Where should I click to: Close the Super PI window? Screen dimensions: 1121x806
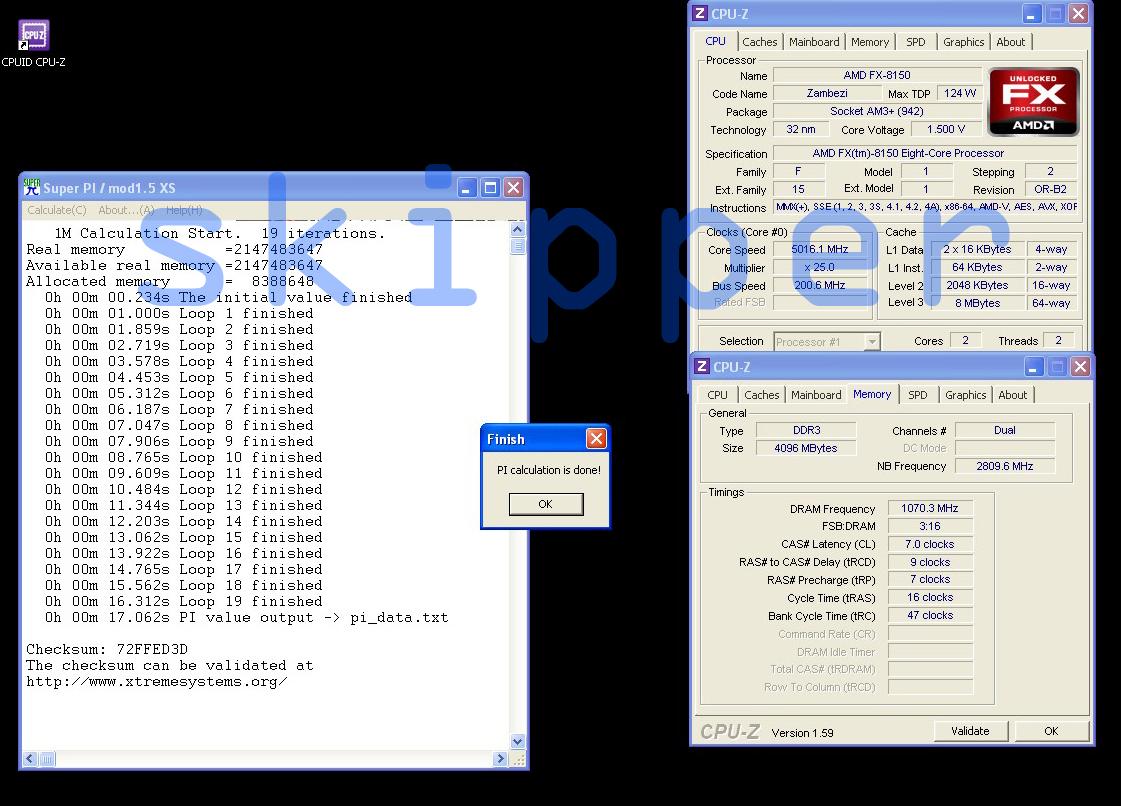tap(513, 188)
